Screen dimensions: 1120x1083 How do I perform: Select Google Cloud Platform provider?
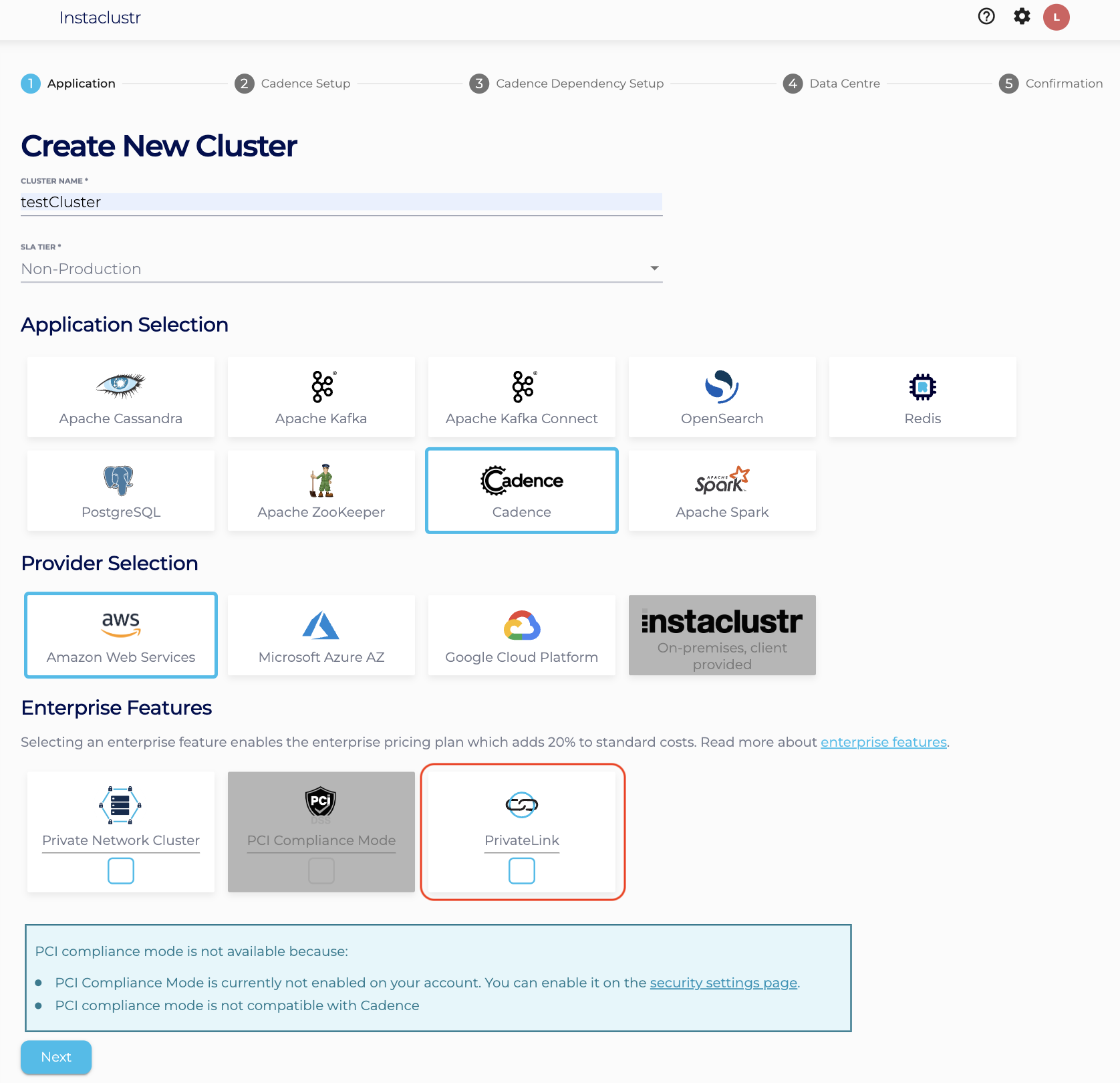521,635
